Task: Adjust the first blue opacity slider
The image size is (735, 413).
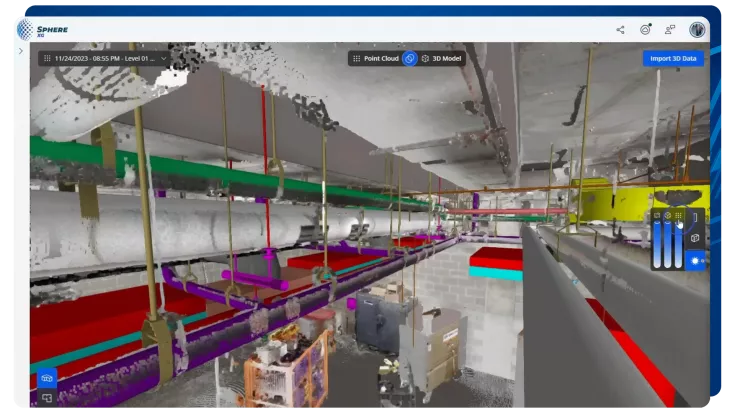Action: [x=657, y=244]
